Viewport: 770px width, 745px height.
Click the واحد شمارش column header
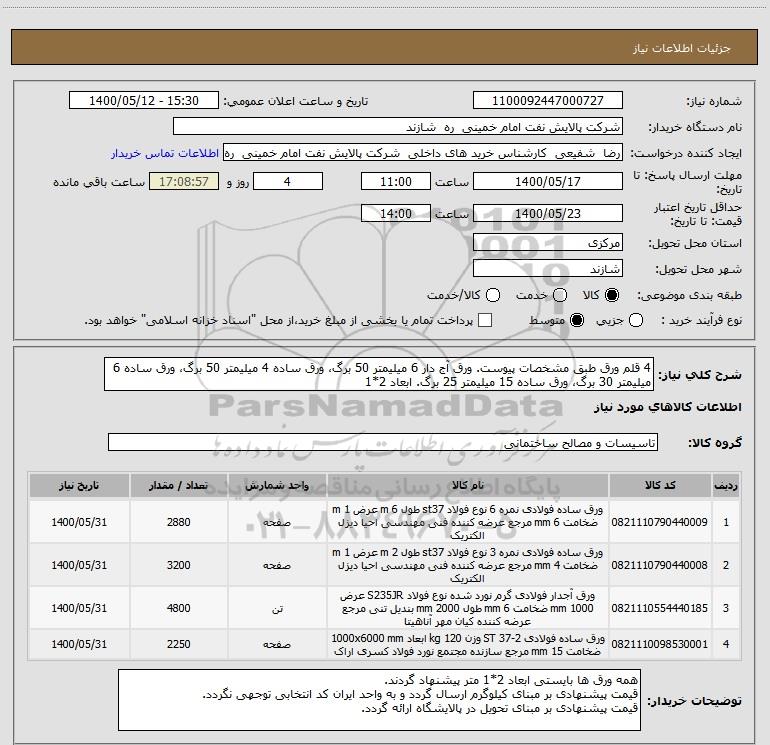277,486
